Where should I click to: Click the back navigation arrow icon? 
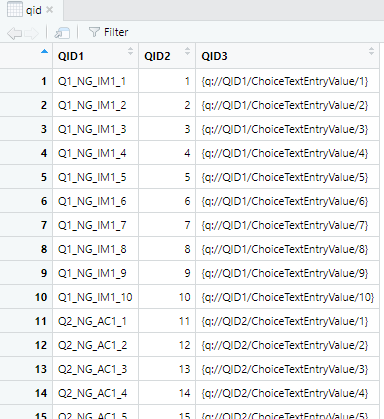pos(14,33)
